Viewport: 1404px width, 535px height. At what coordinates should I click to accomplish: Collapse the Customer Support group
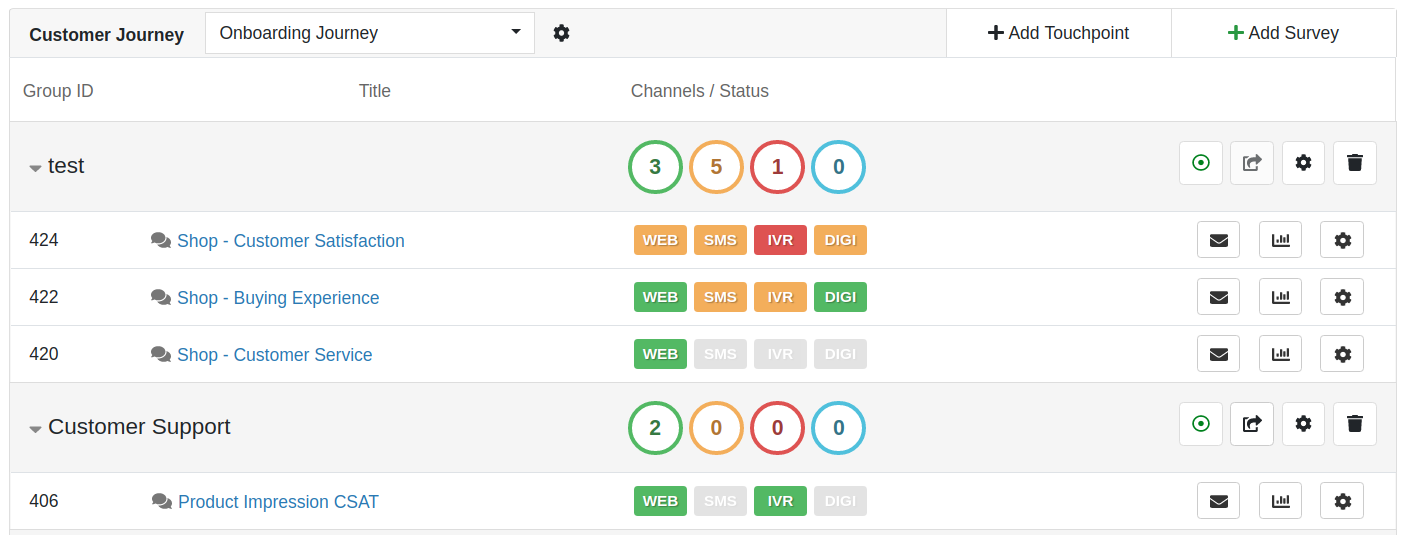[35, 429]
